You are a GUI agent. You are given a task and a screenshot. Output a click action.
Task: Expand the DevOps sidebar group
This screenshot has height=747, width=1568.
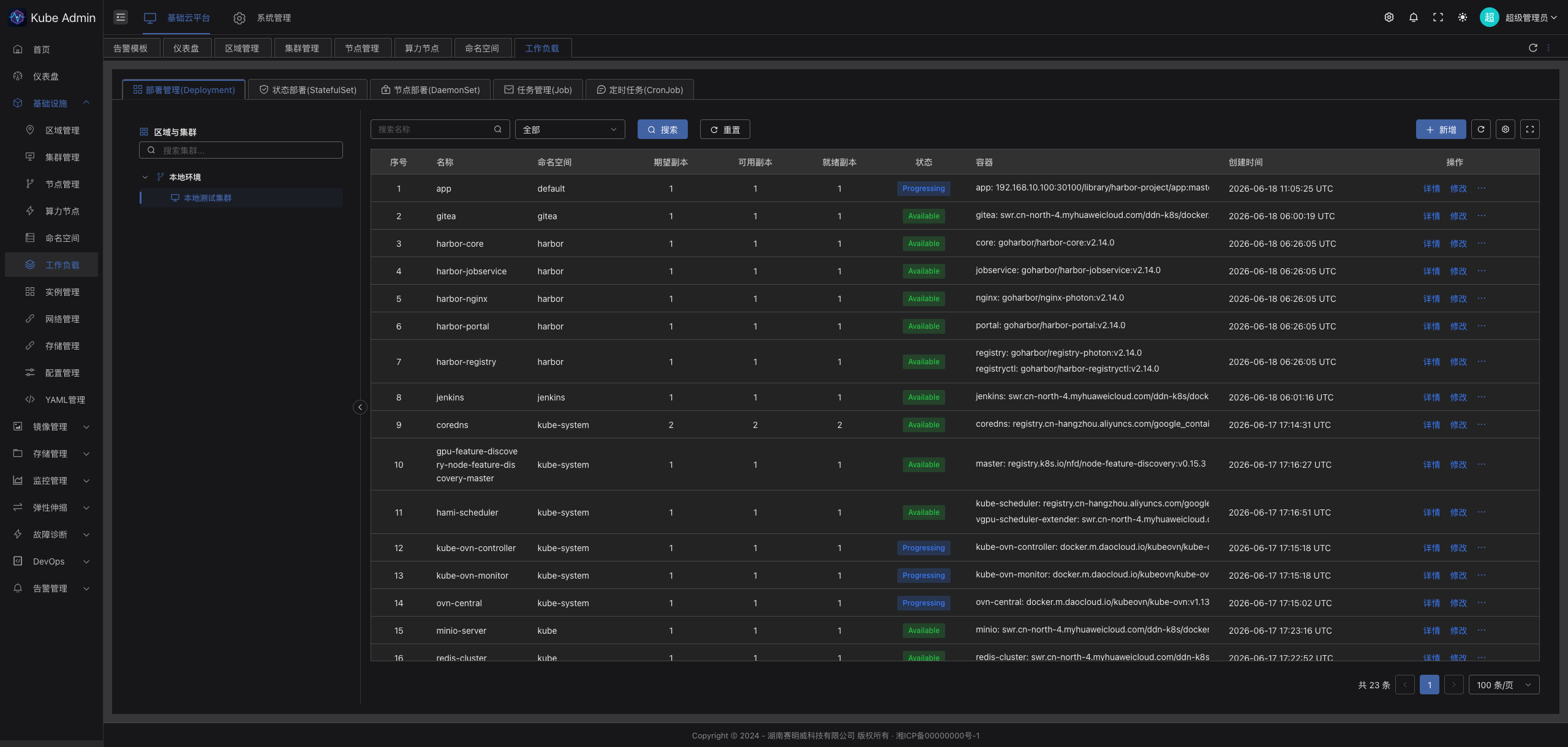tap(51, 561)
